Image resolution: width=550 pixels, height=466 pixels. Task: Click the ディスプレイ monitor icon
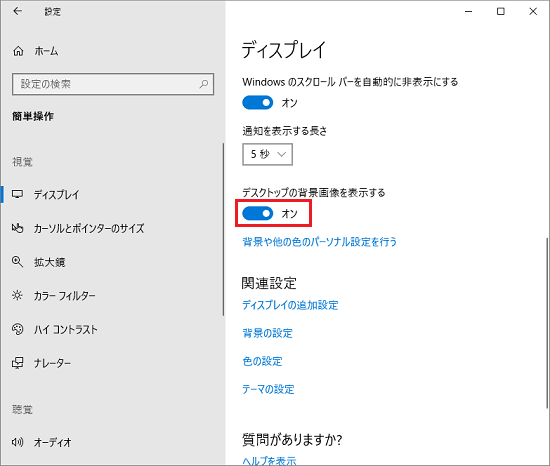click(18, 194)
